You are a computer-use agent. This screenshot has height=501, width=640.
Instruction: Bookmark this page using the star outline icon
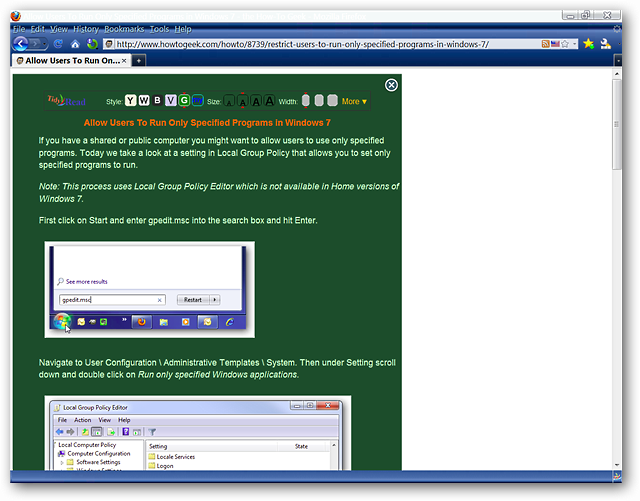coord(565,44)
